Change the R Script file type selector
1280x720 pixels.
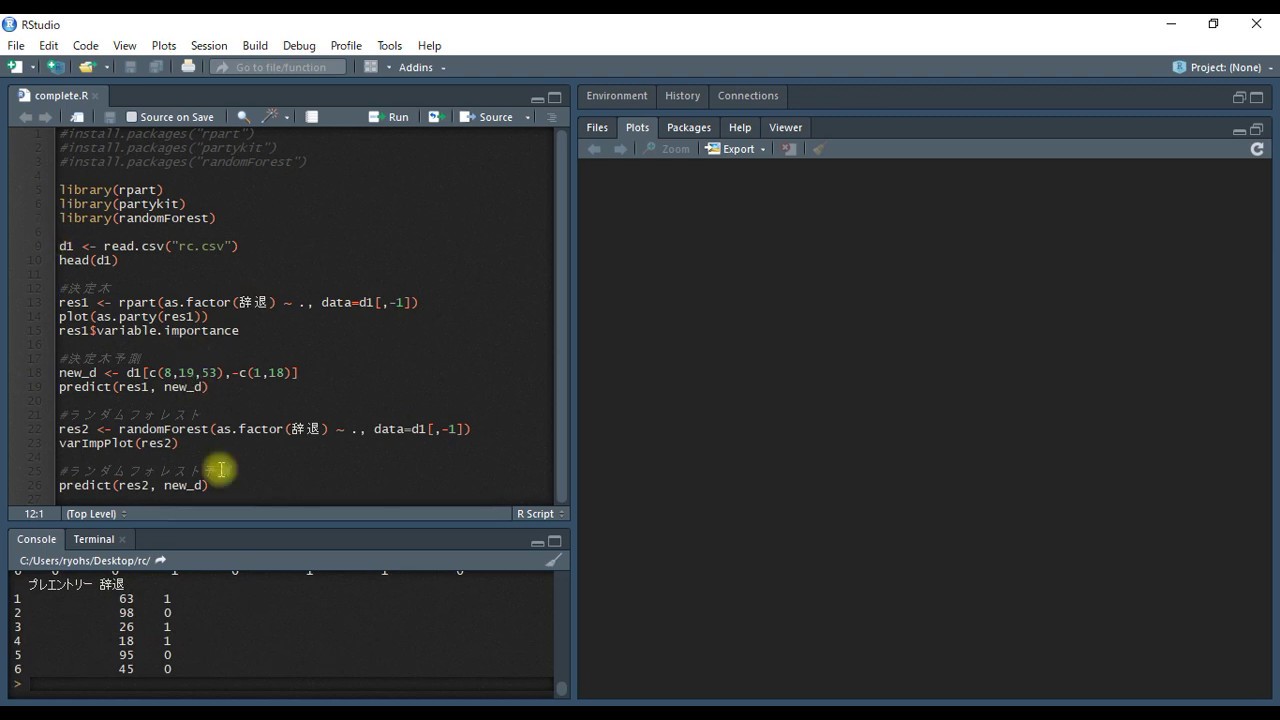[540, 514]
